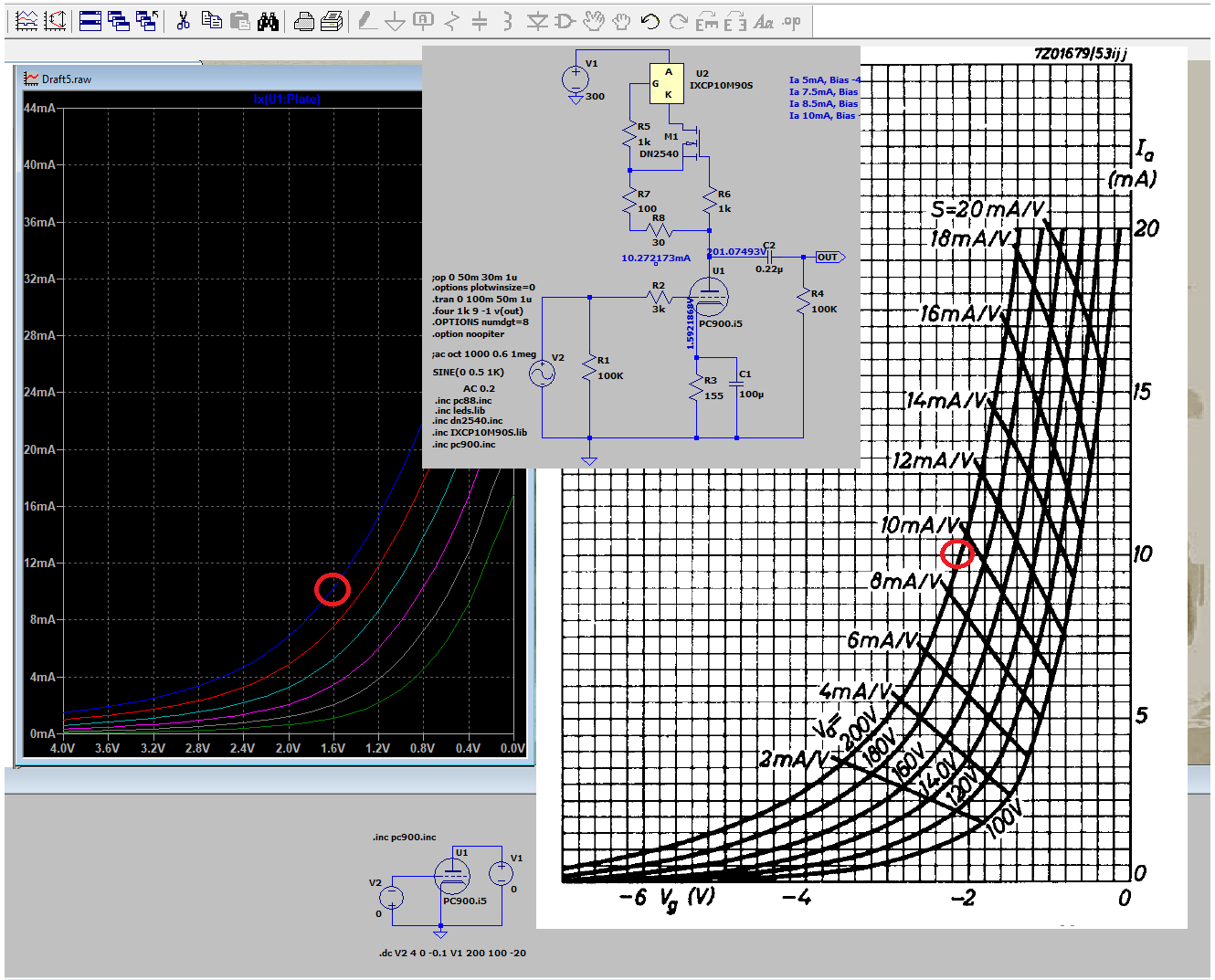Select the SPICE directive .op tool
Viewport: 1215px width, 980px height.
point(791,20)
